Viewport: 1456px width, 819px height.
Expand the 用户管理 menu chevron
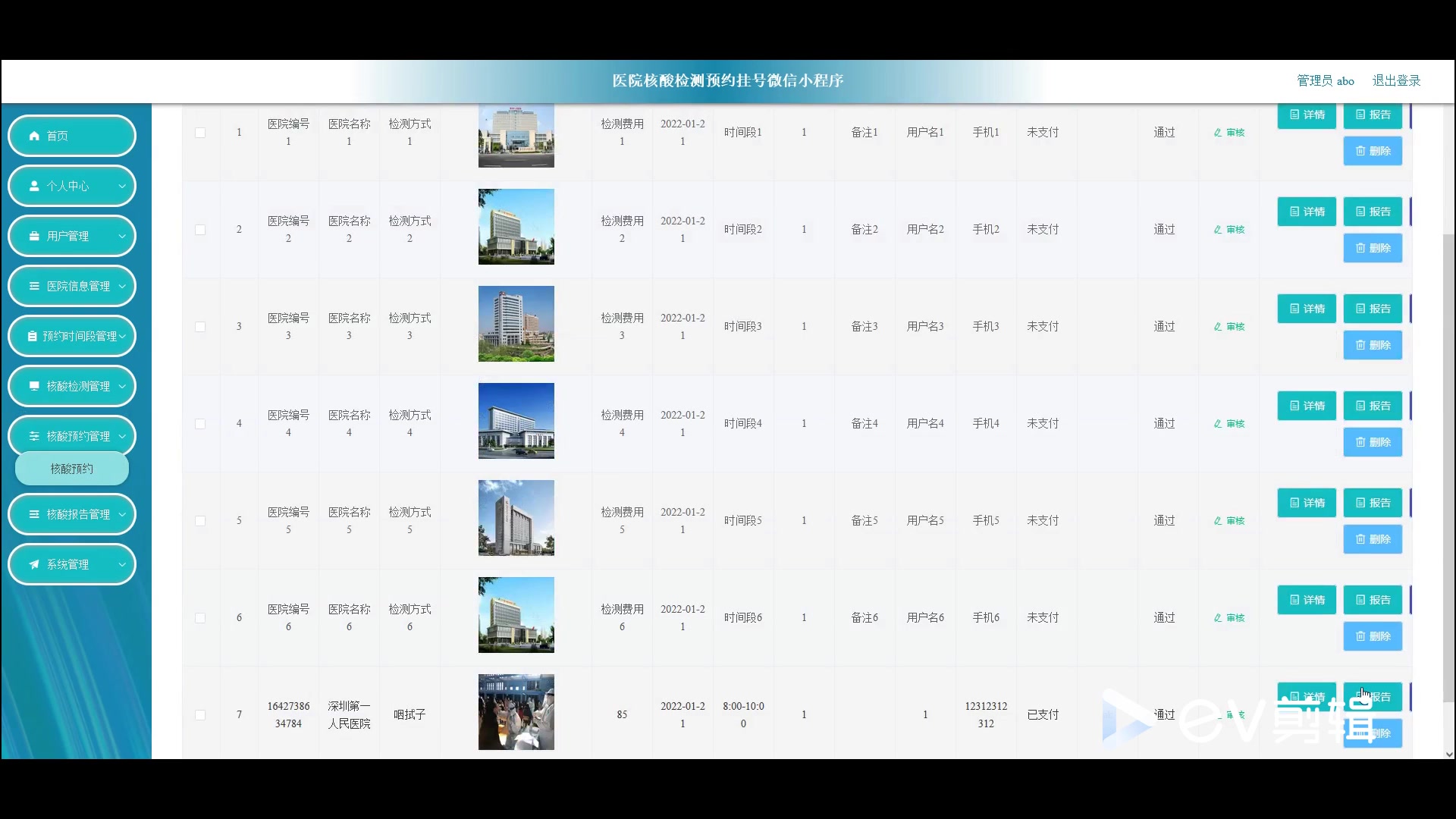point(122,236)
